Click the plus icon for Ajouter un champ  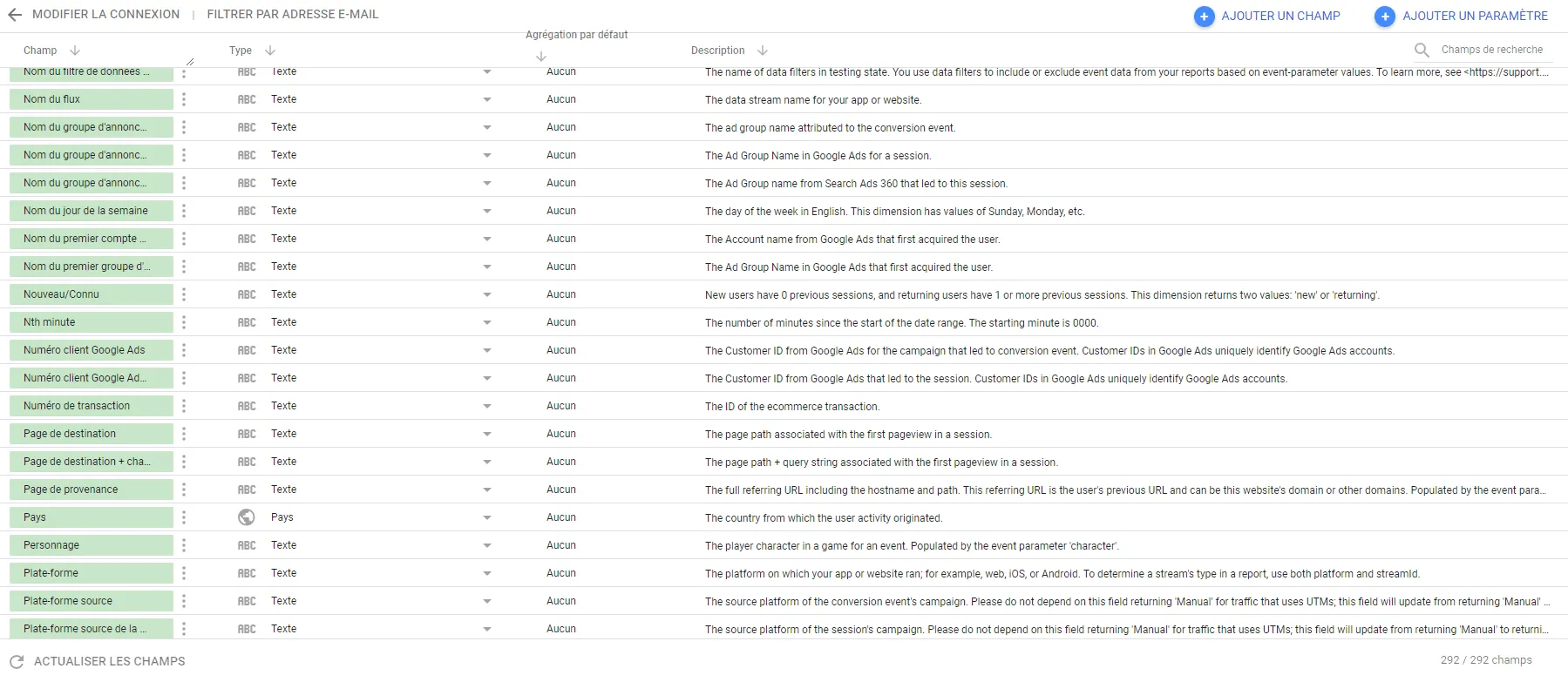coord(1204,17)
